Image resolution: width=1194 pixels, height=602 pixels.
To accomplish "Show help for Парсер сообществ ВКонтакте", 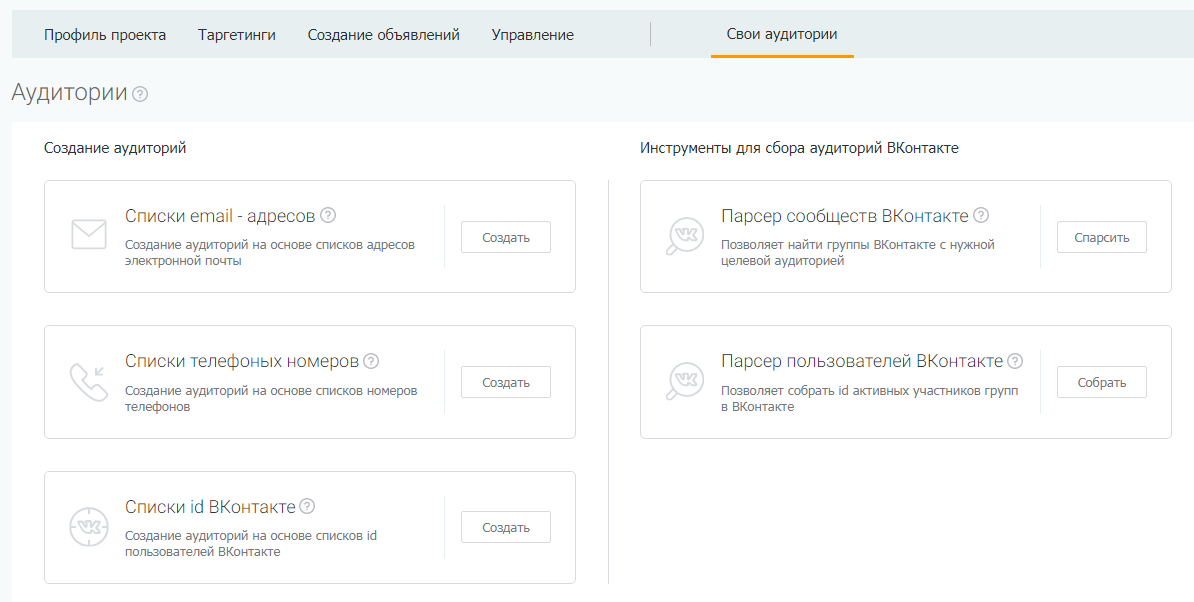I will click(981, 215).
